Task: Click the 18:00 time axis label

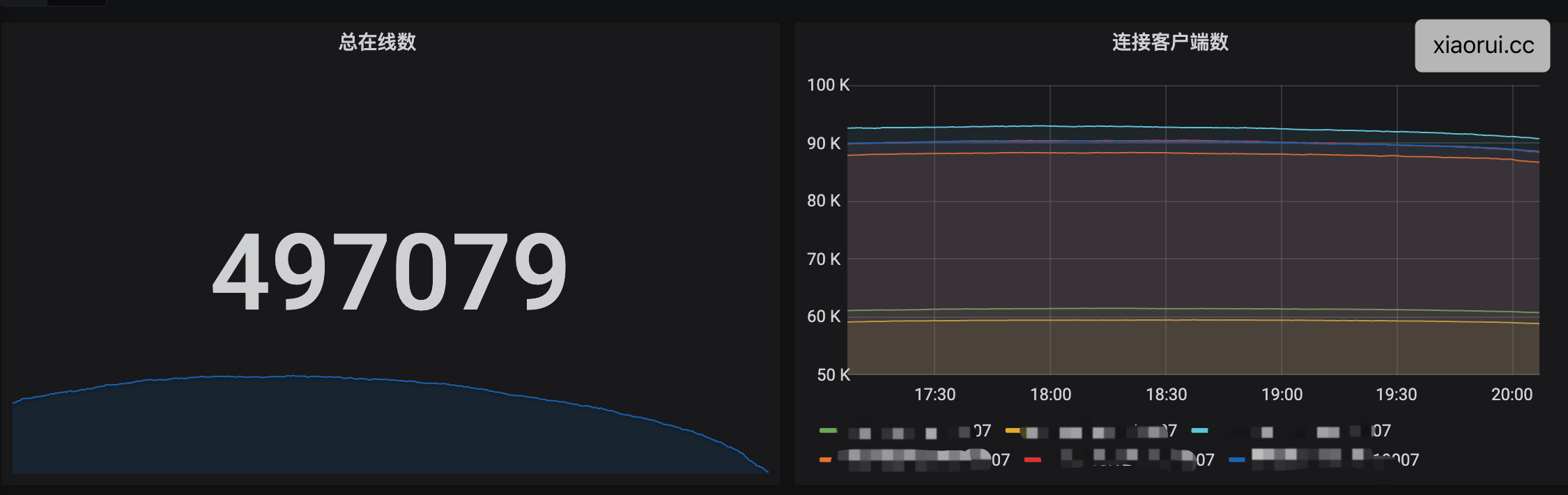Action: point(1050,395)
